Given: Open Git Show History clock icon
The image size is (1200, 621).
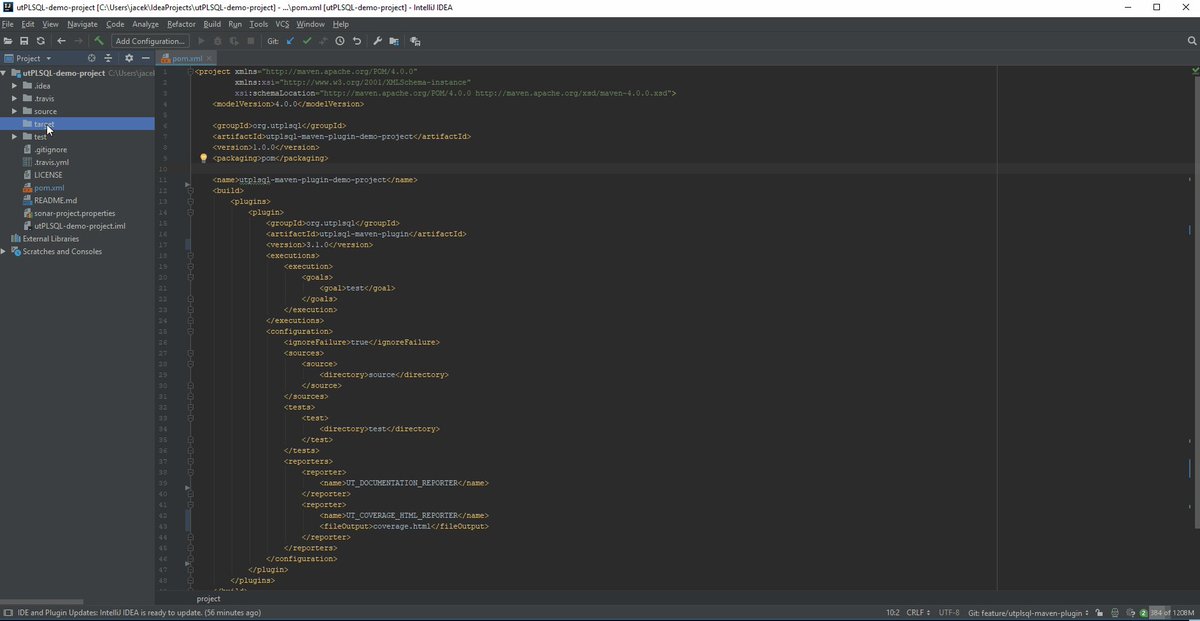Looking at the screenshot, I should tap(340, 41).
